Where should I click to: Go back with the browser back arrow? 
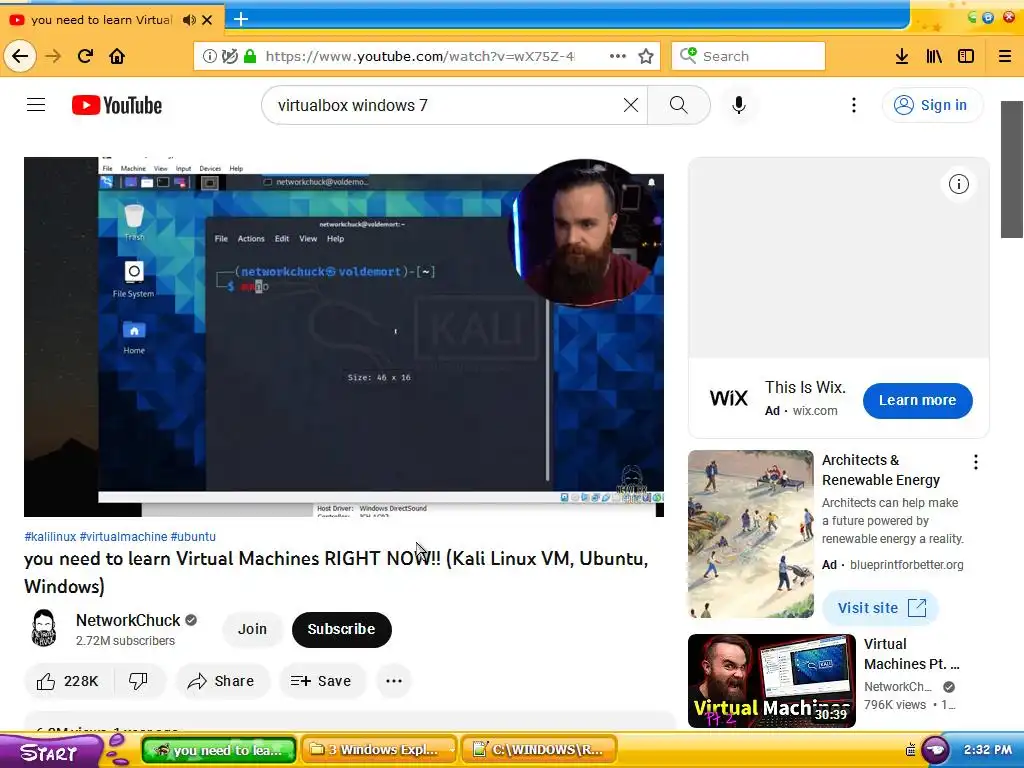(20, 56)
